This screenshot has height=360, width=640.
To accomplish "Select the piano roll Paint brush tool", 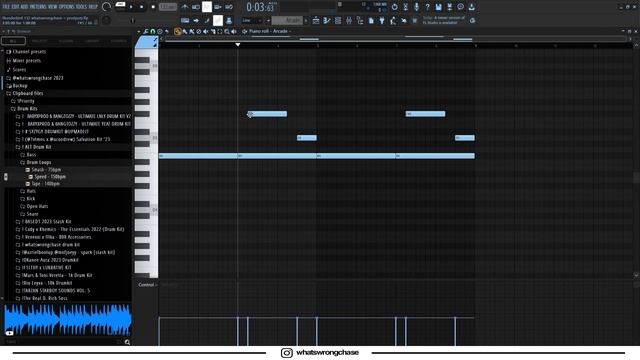I will click(x=185, y=31).
